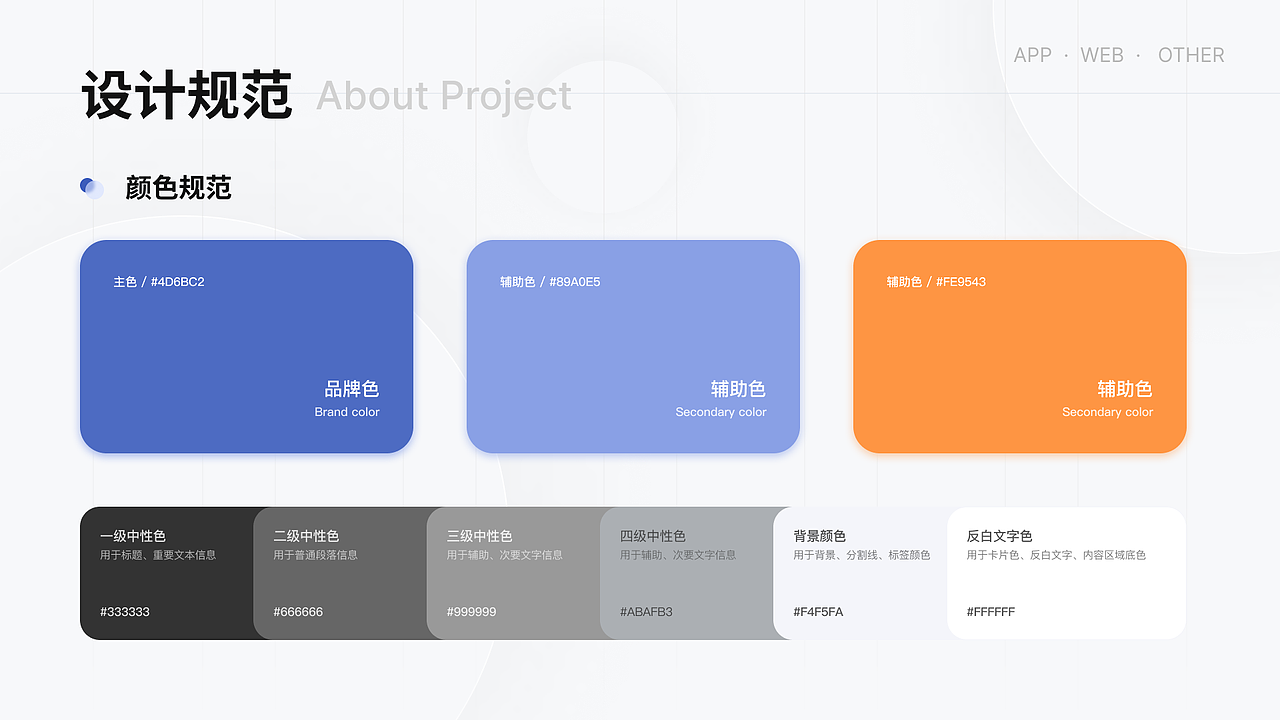Click the 用于背景、分割线、标签颜色 description
Image resolution: width=1280 pixels, height=720 pixels.
click(x=862, y=555)
